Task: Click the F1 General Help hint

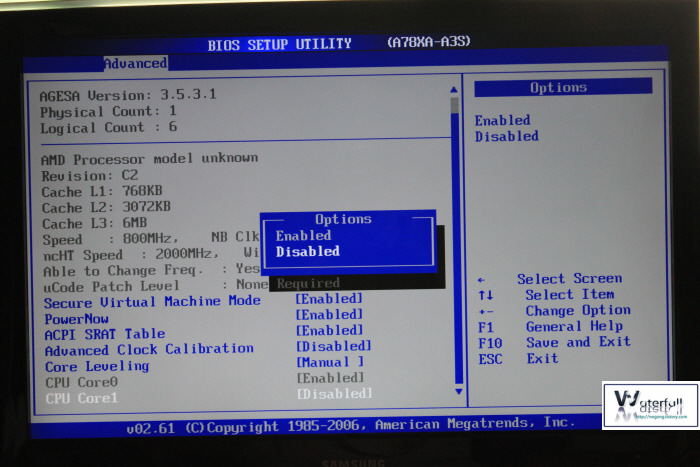Action: click(550, 327)
